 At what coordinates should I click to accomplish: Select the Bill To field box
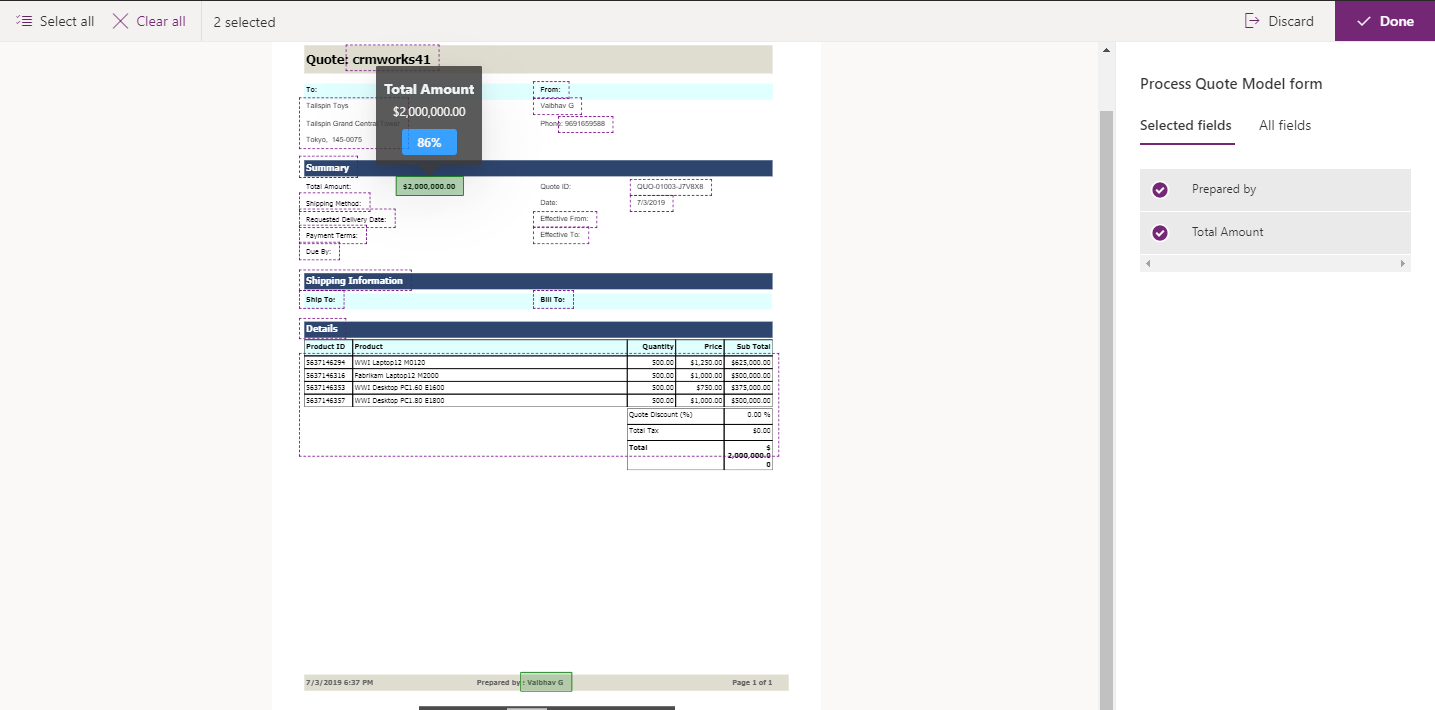(x=553, y=300)
